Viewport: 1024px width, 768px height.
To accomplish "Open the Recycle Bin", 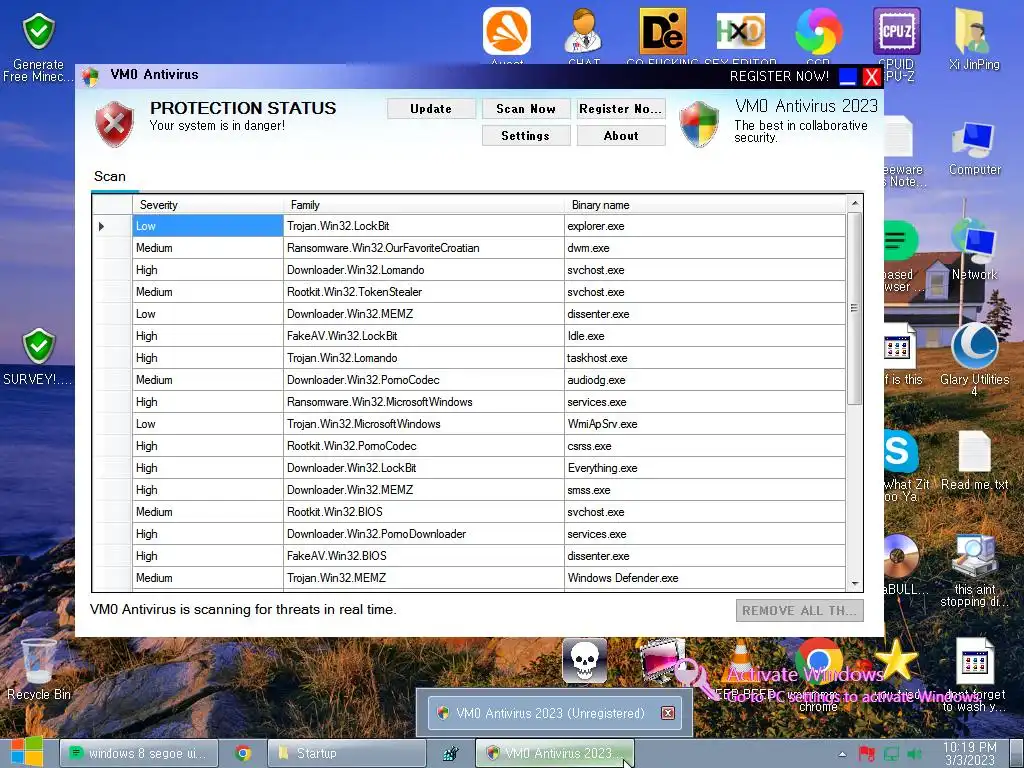I will [x=39, y=661].
